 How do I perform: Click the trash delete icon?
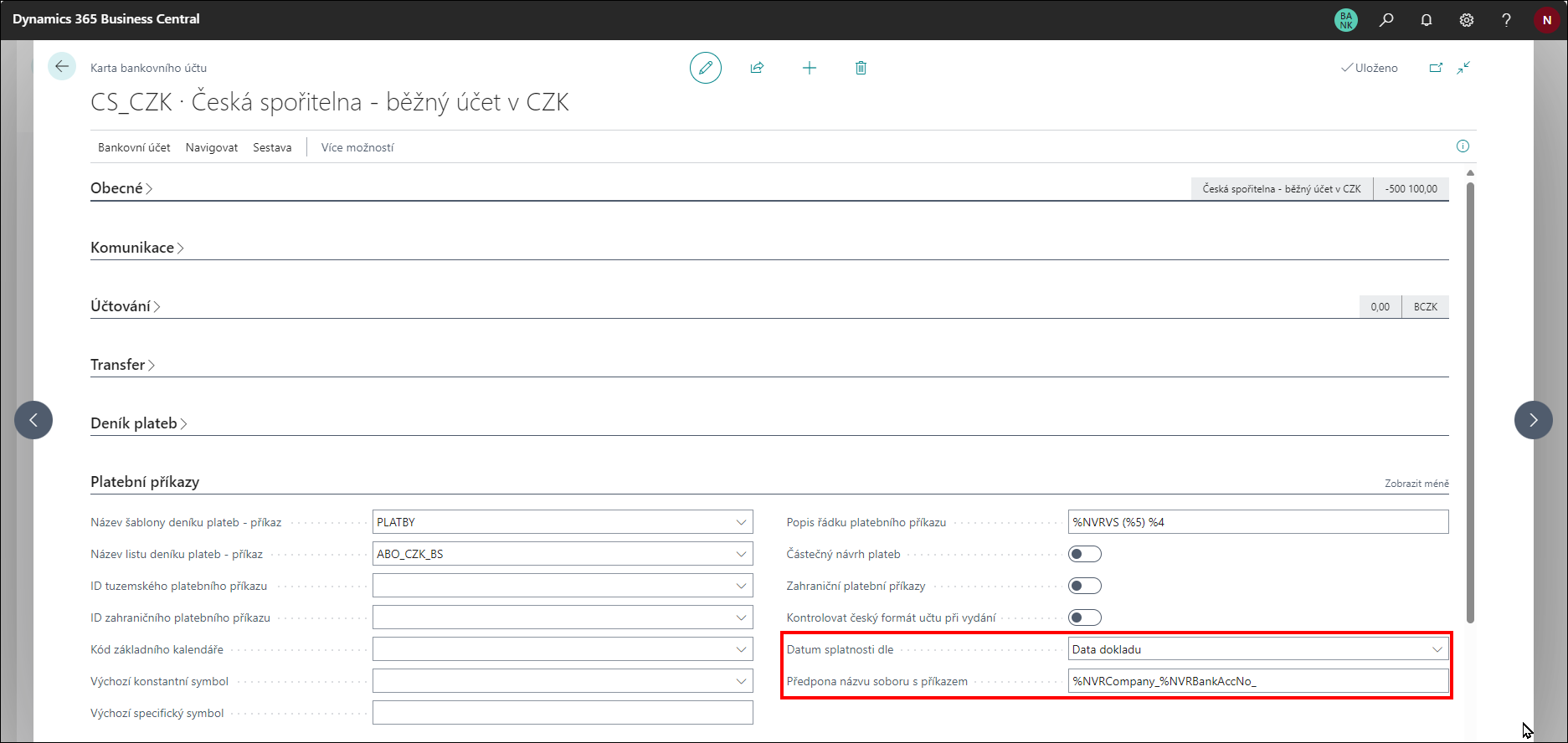point(861,68)
